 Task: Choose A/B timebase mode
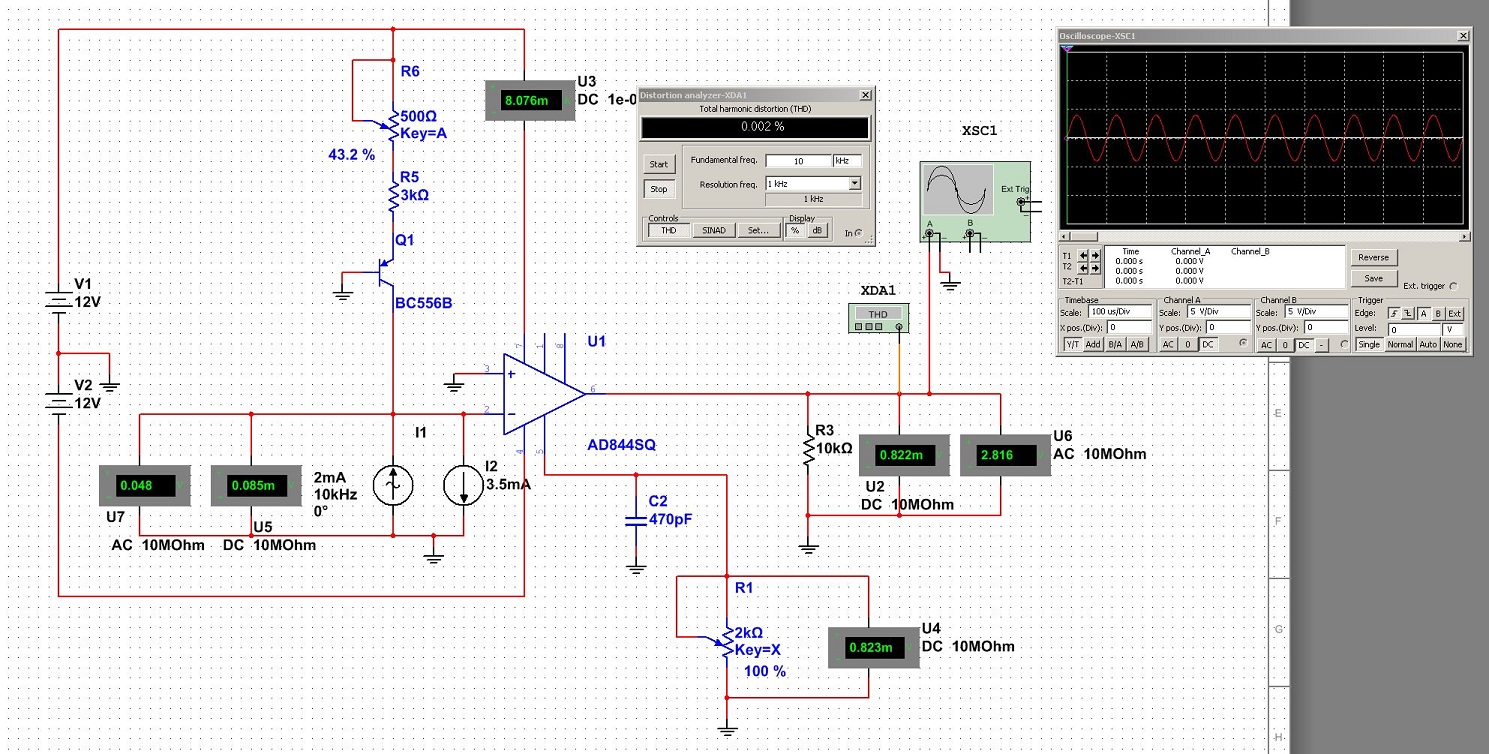click(x=1137, y=345)
